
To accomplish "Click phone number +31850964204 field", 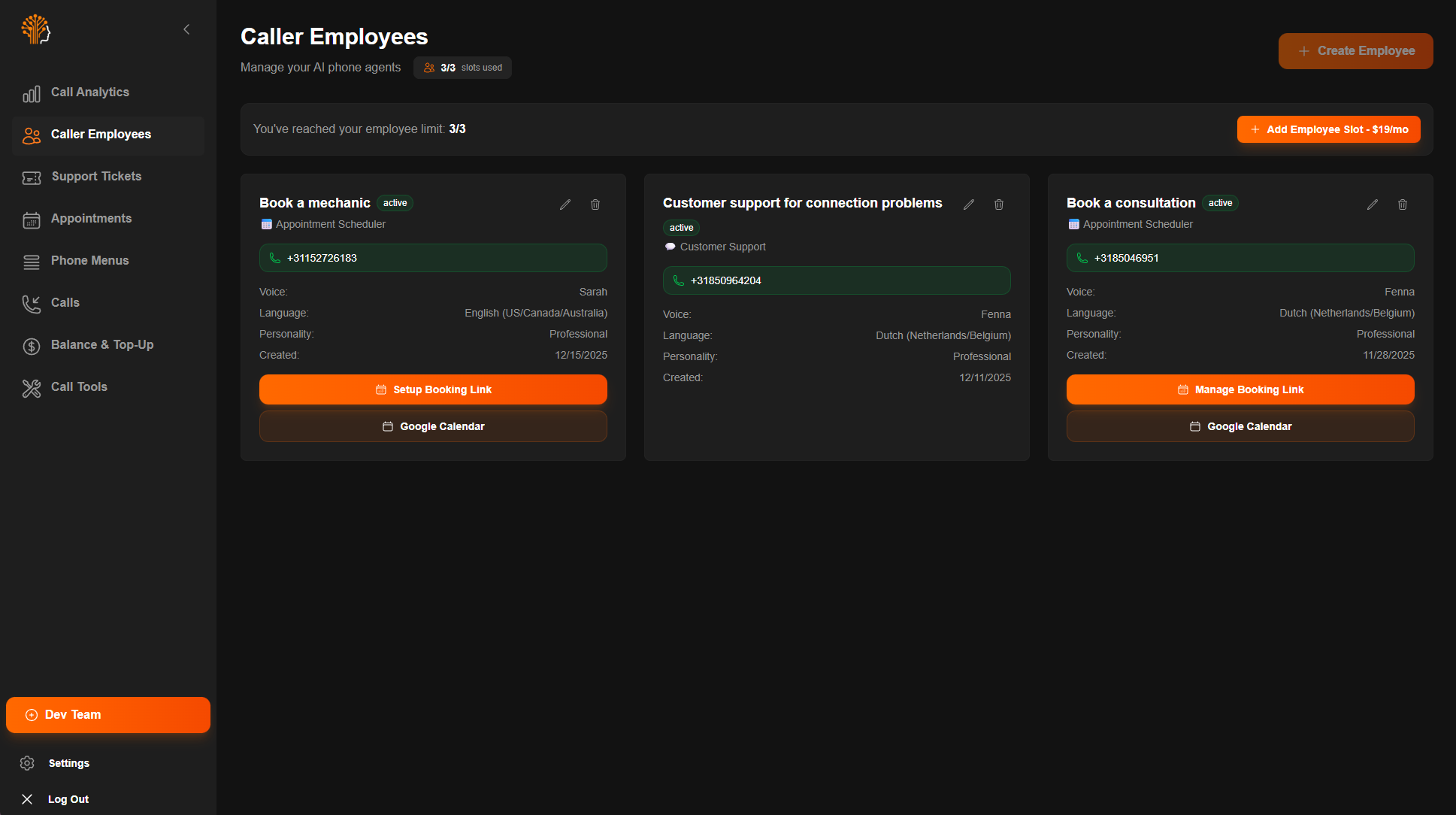I will coord(836,280).
